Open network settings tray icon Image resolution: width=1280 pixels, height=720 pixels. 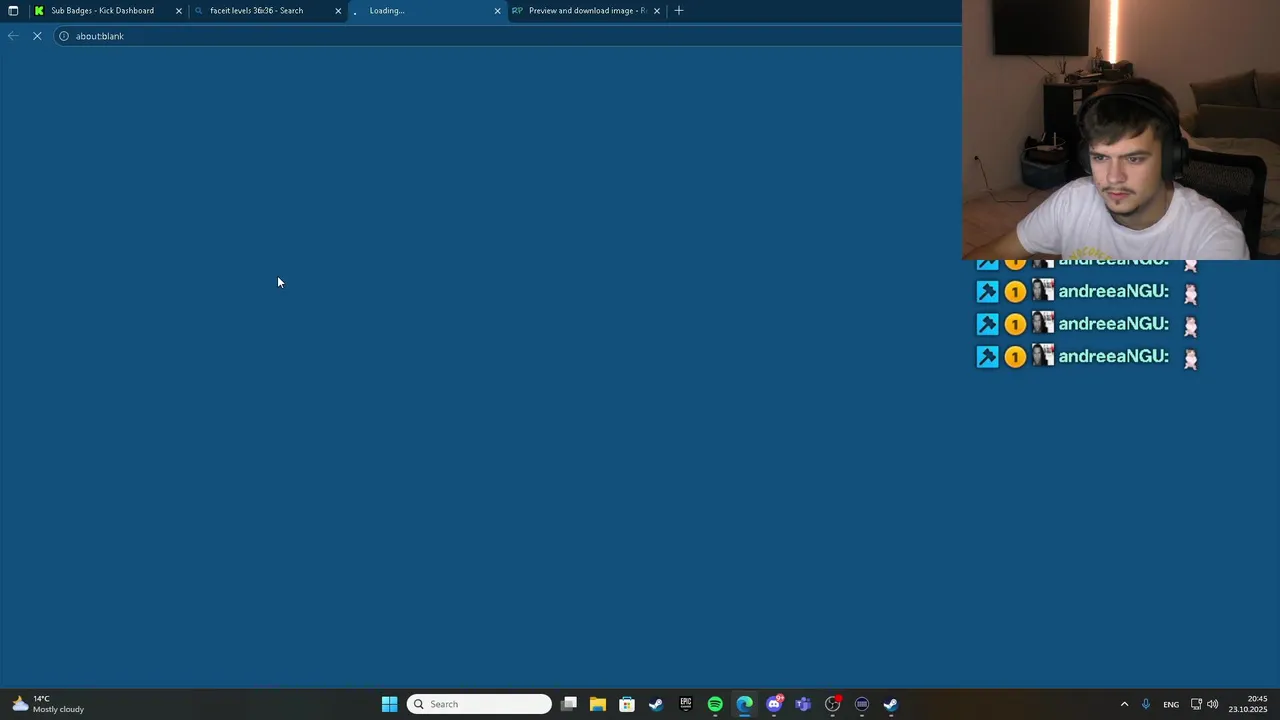coord(1196,704)
